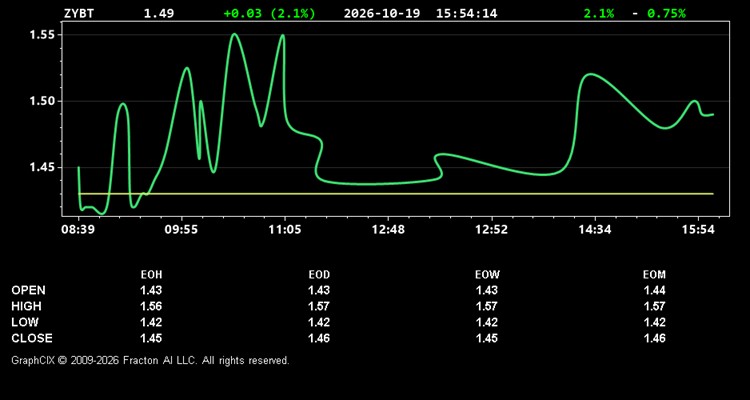Click the 1.50 price axis label

(42, 101)
